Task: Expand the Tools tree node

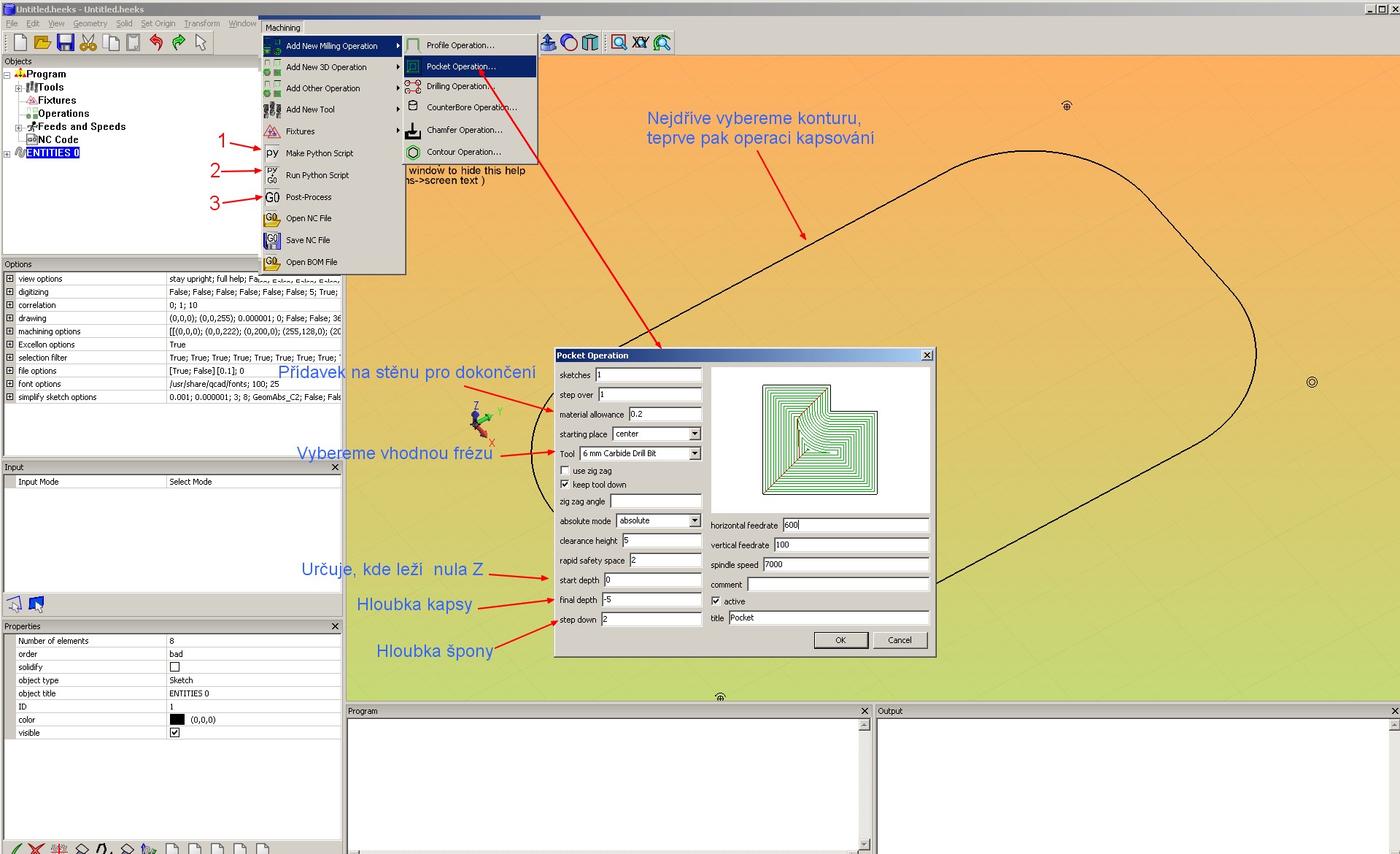Action: click(18, 88)
